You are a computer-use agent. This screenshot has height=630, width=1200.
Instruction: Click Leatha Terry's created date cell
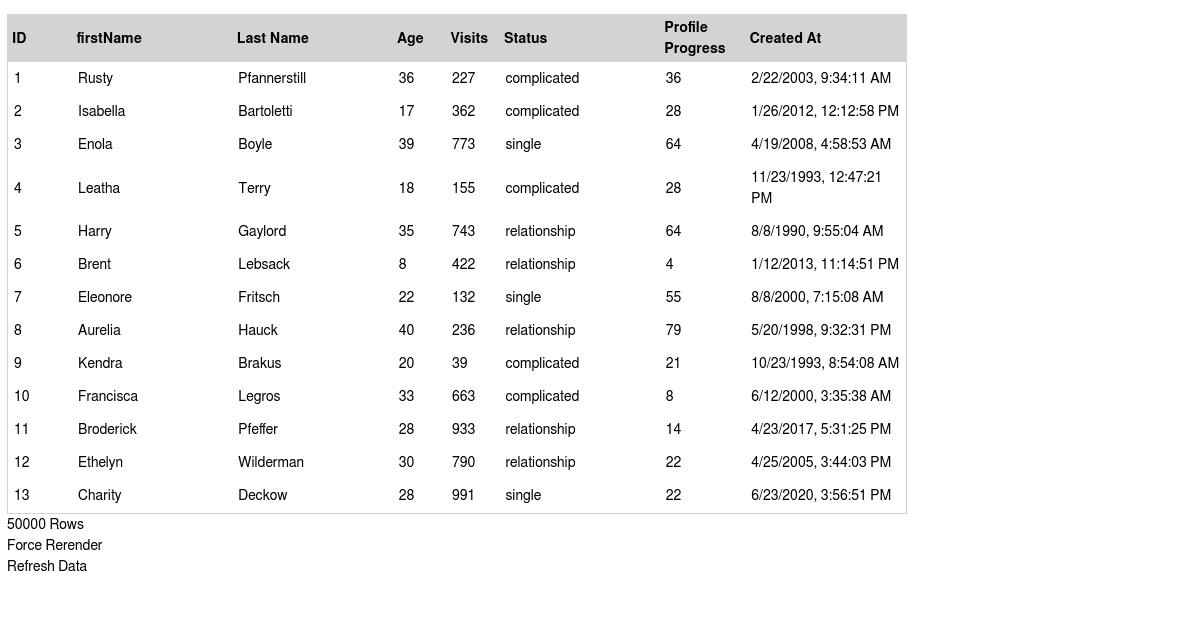816,187
